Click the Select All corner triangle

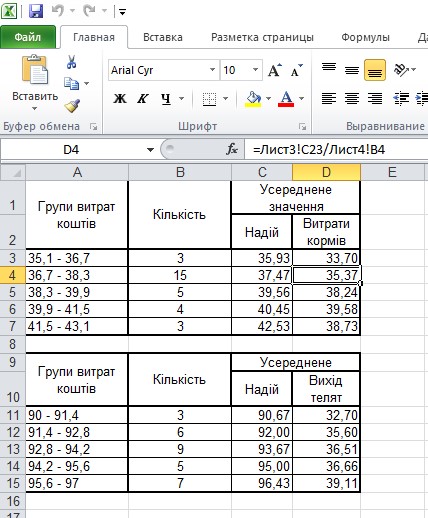(13, 172)
